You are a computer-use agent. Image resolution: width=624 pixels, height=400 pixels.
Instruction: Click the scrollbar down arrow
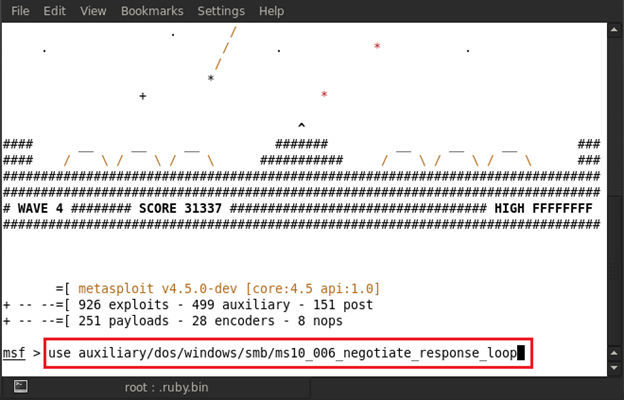click(x=614, y=368)
